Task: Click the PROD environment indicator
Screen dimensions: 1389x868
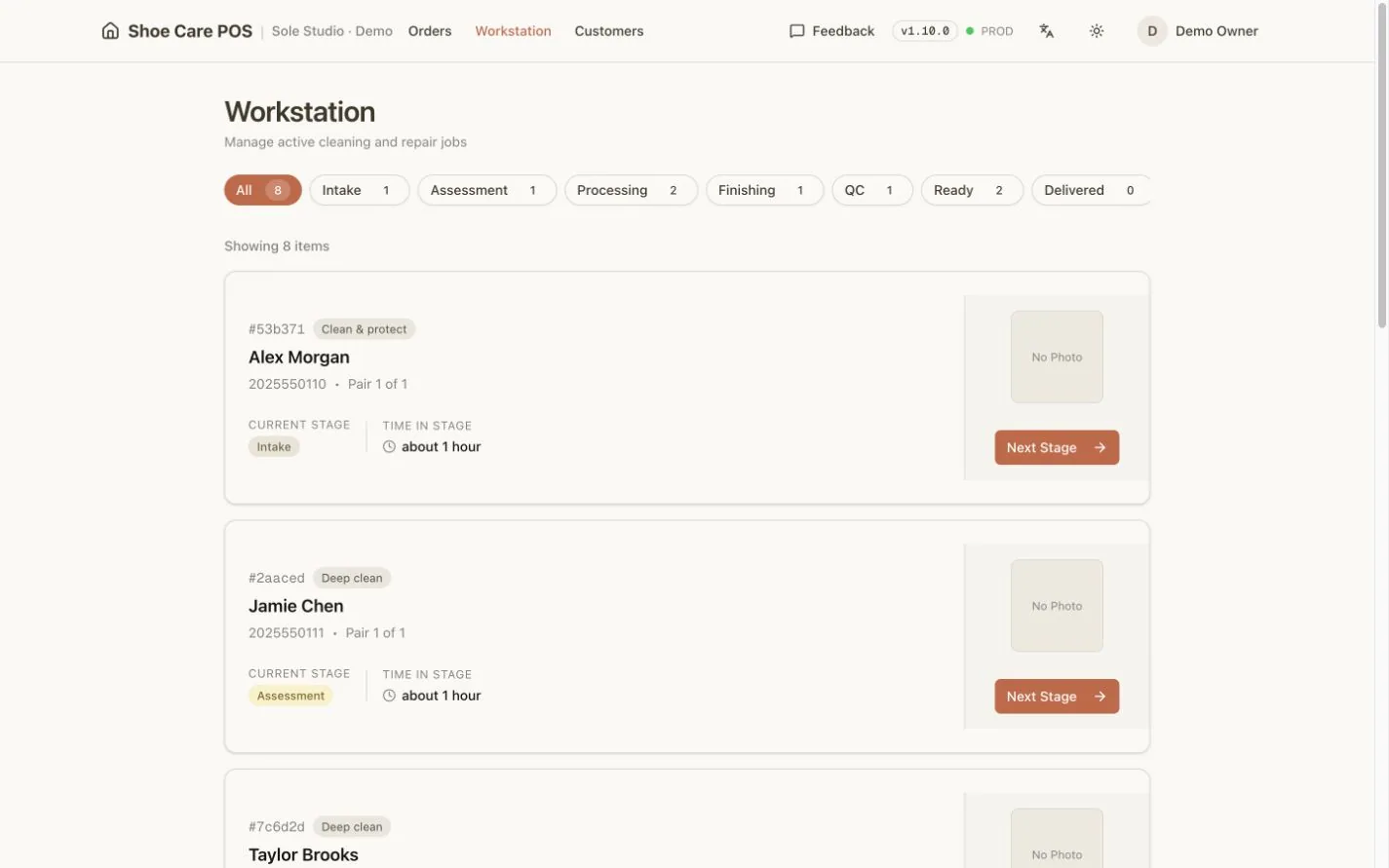Action: click(989, 31)
